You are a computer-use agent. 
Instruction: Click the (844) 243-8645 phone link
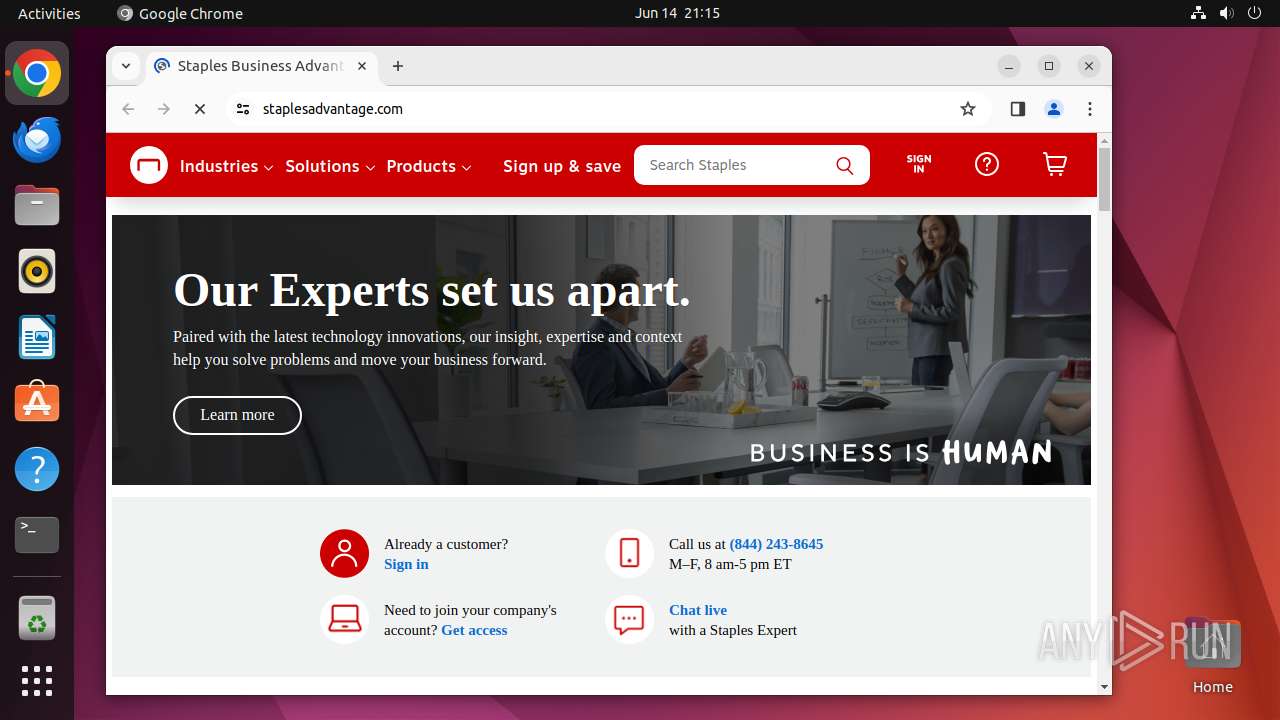(x=776, y=544)
